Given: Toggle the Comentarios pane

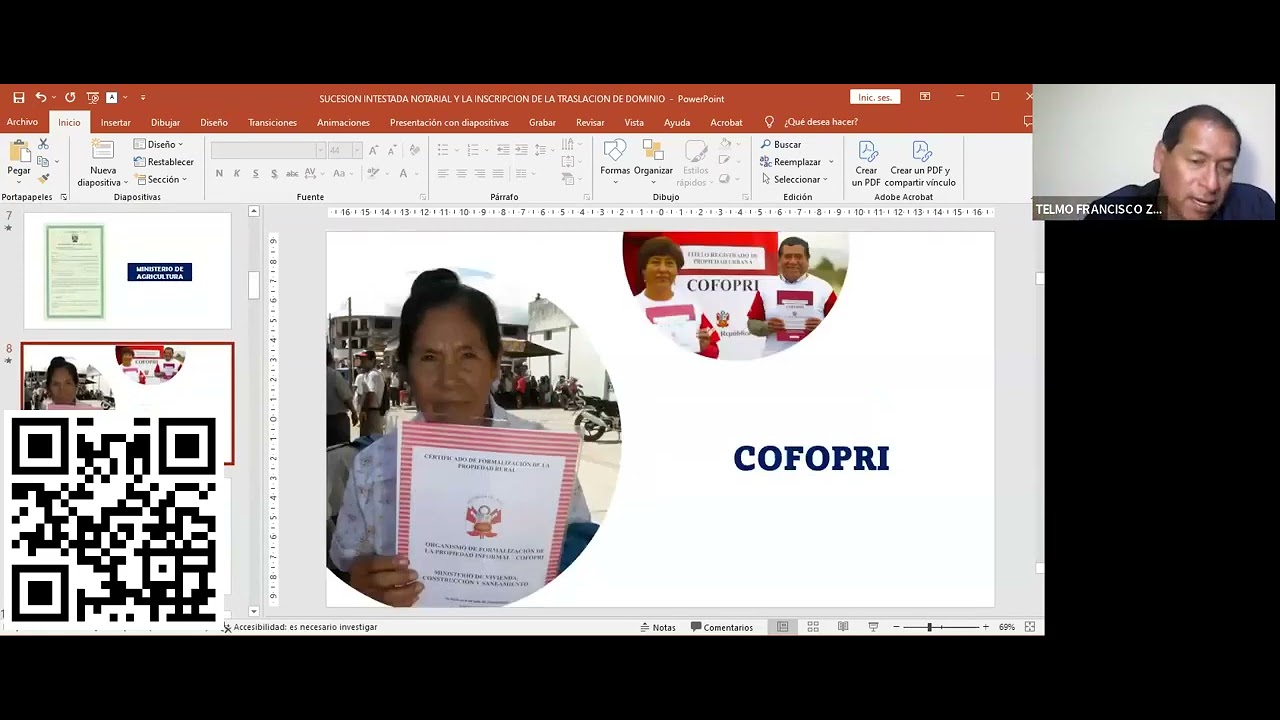Looking at the screenshot, I should click(722, 627).
